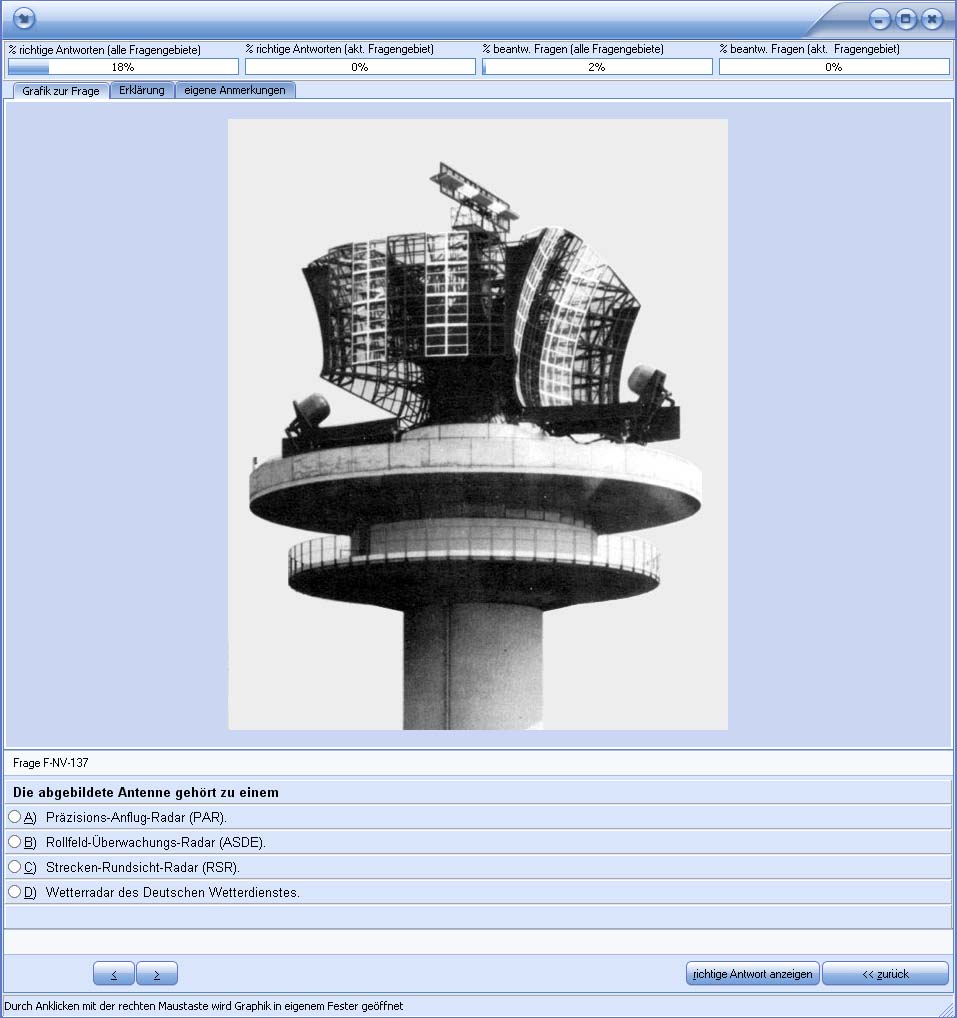Click the status bar hint about Maustaste
This screenshot has width=957, height=1018.
pyautogui.click(x=204, y=1006)
